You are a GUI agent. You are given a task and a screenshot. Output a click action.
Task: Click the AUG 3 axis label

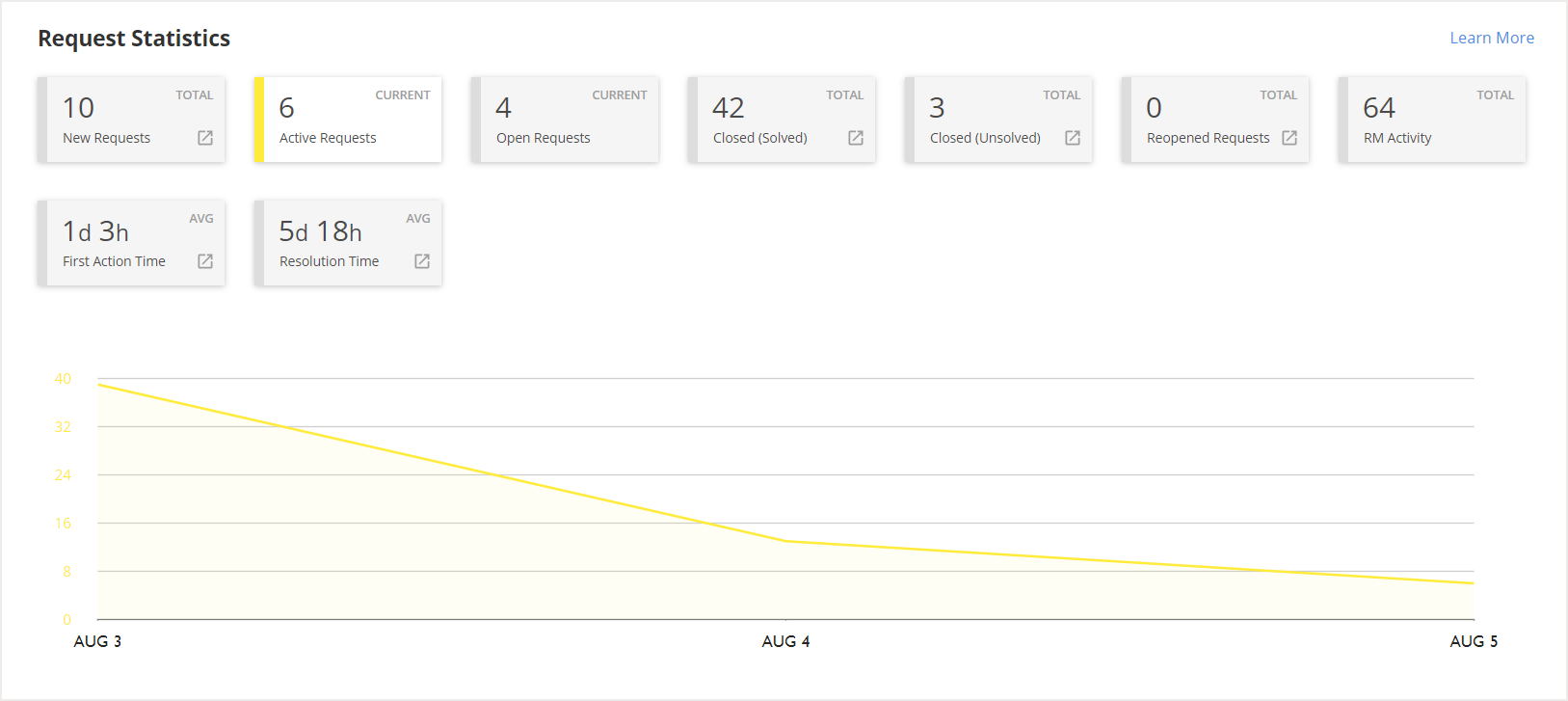click(96, 641)
